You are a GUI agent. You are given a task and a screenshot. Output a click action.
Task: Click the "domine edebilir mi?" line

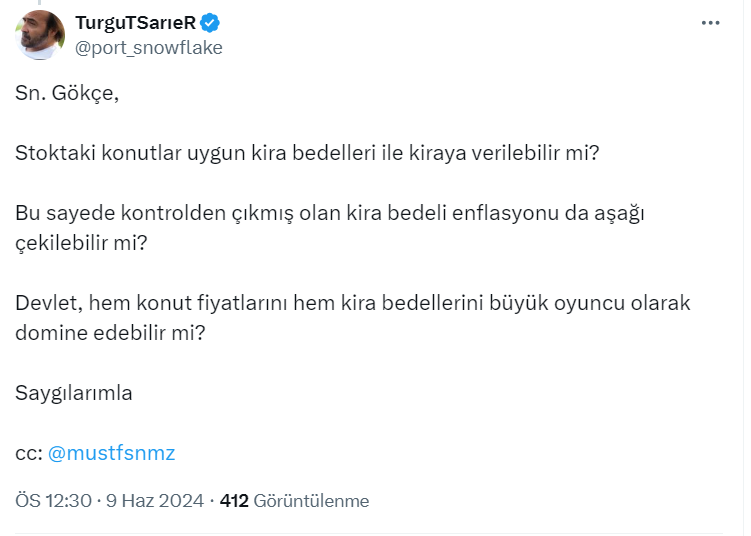(110, 332)
